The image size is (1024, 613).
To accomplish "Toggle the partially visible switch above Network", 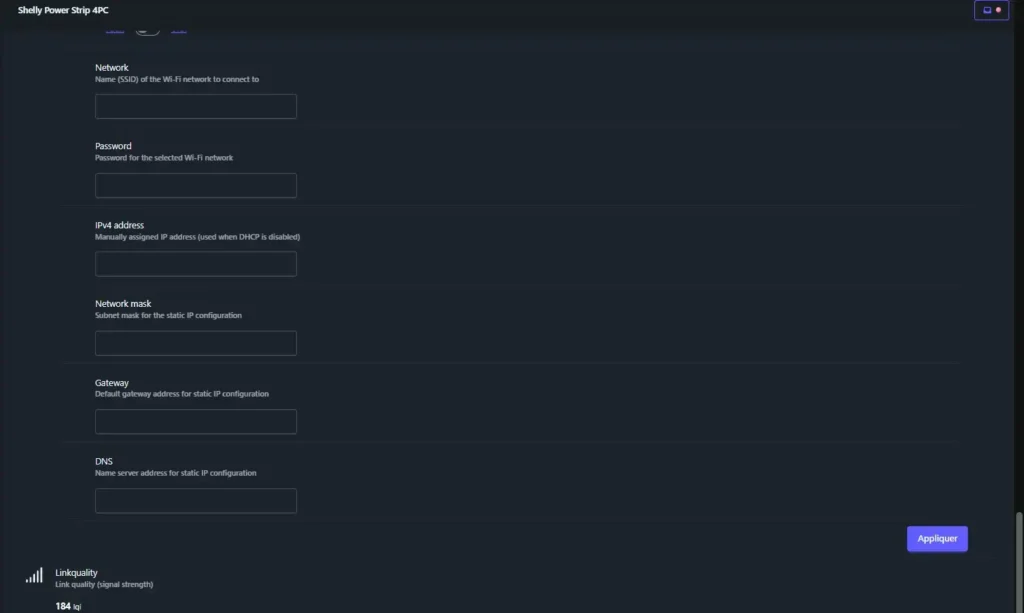I will pos(147,30).
